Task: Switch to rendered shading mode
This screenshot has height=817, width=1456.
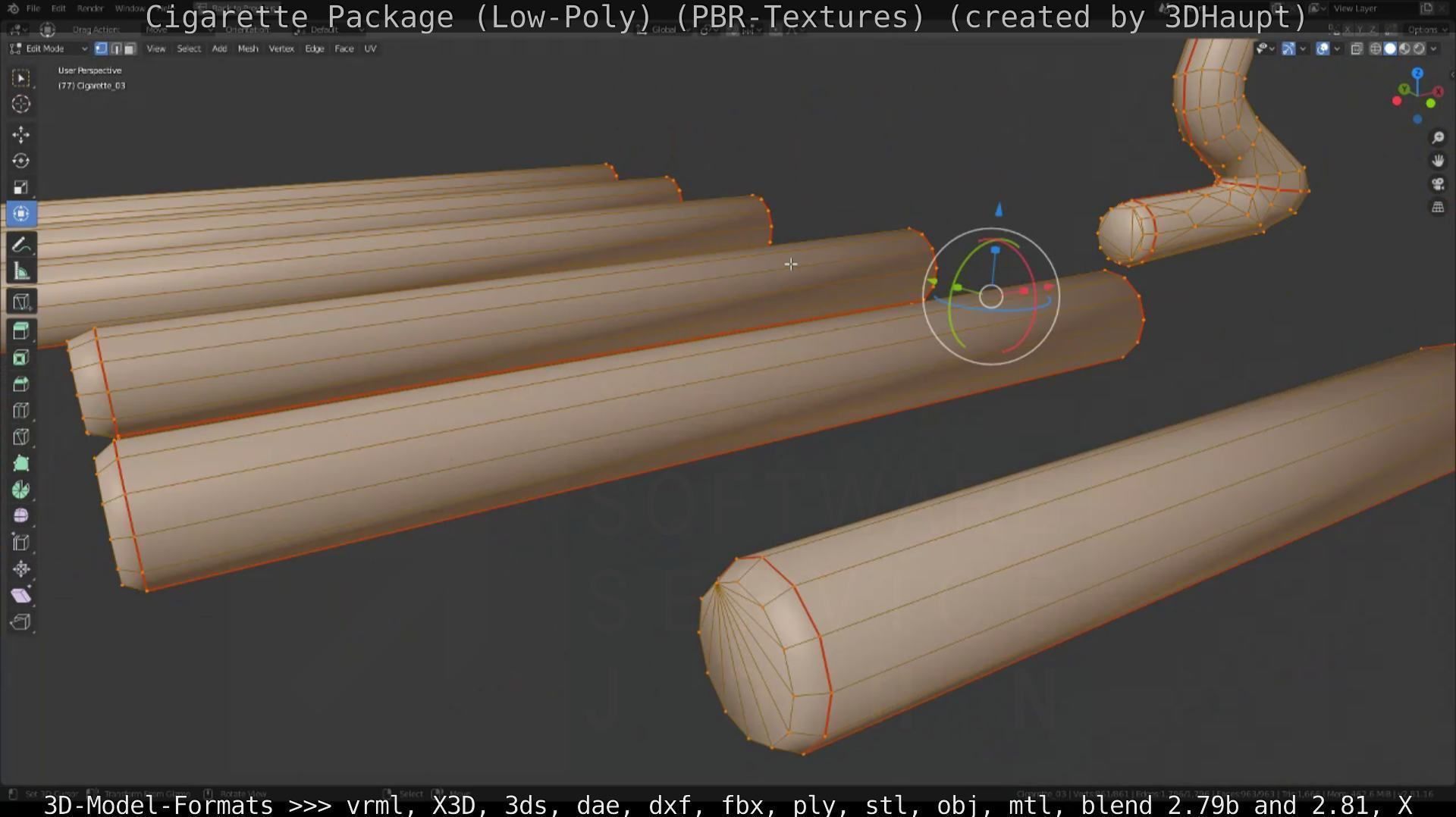Action: (1419, 49)
